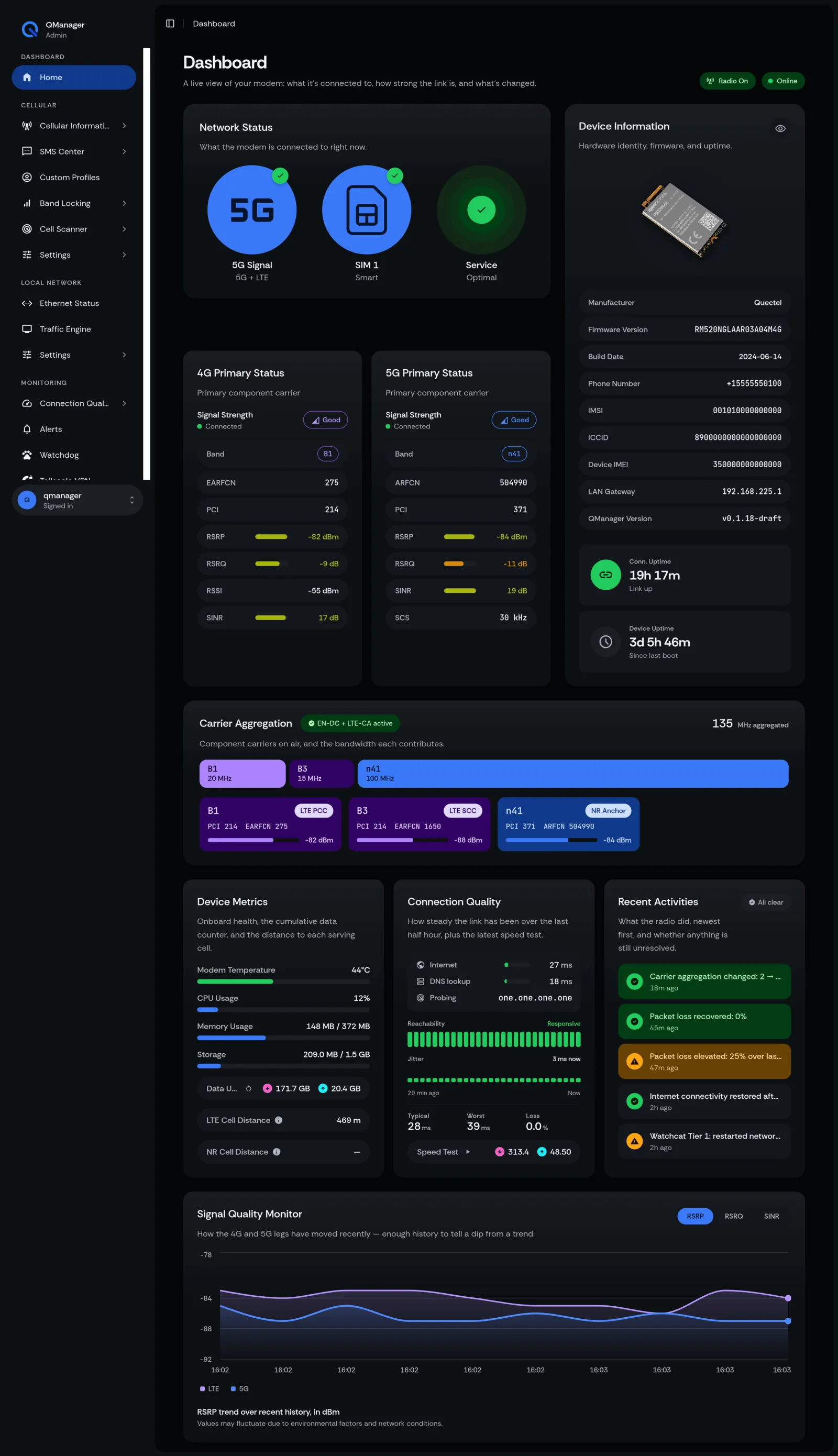The height and width of the screenshot is (1456, 838).
Task: Select the Home menu item
Action: [74, 77]
